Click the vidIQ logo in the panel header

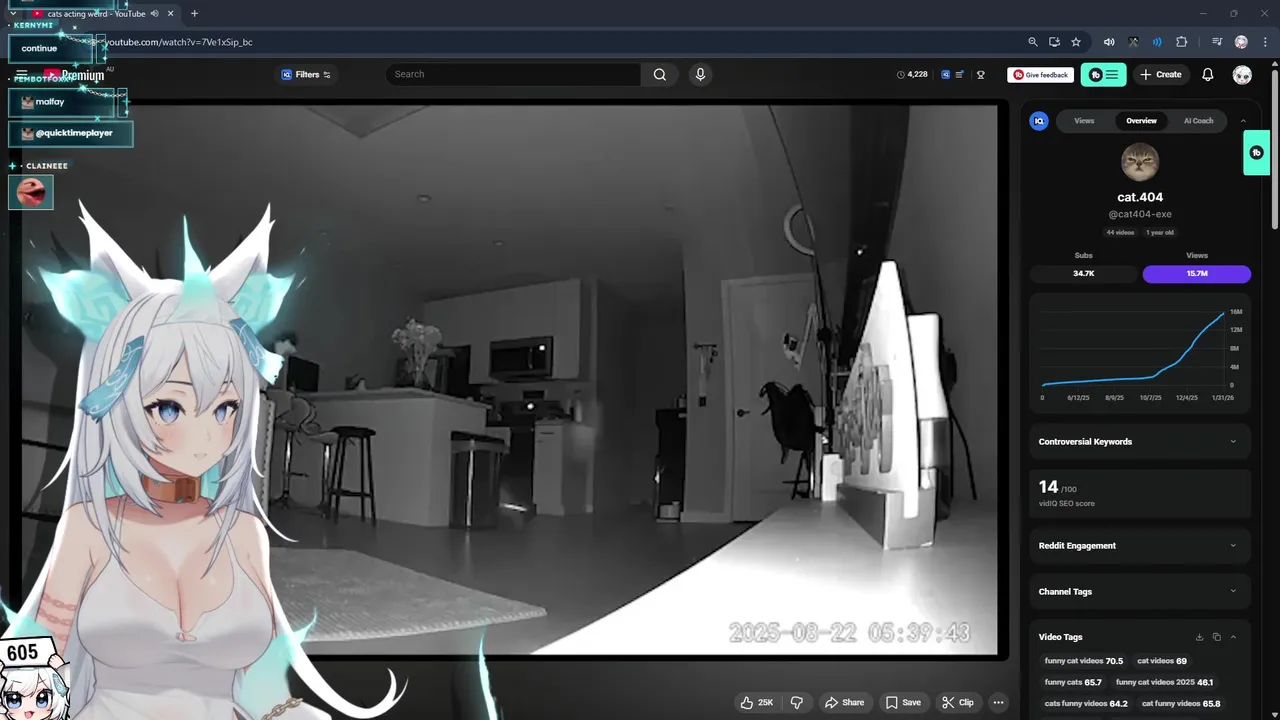pos(1039,121)
